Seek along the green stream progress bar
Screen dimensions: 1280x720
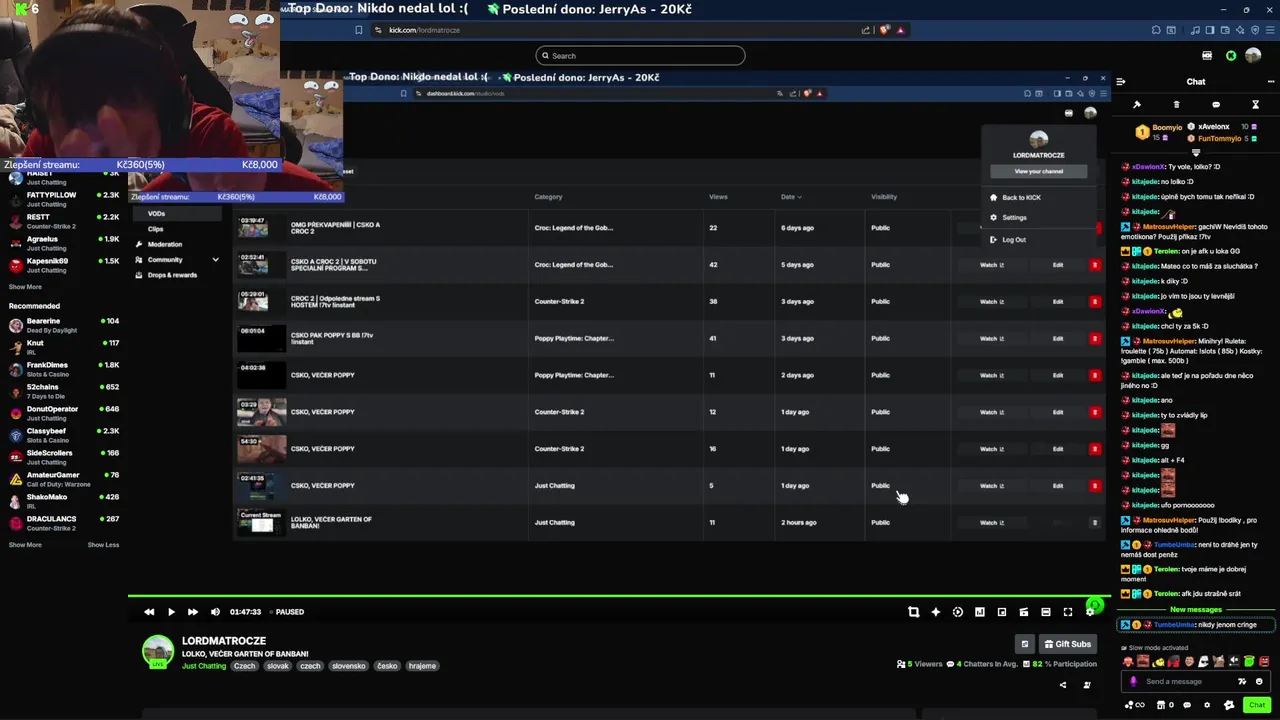pos(619,597)
